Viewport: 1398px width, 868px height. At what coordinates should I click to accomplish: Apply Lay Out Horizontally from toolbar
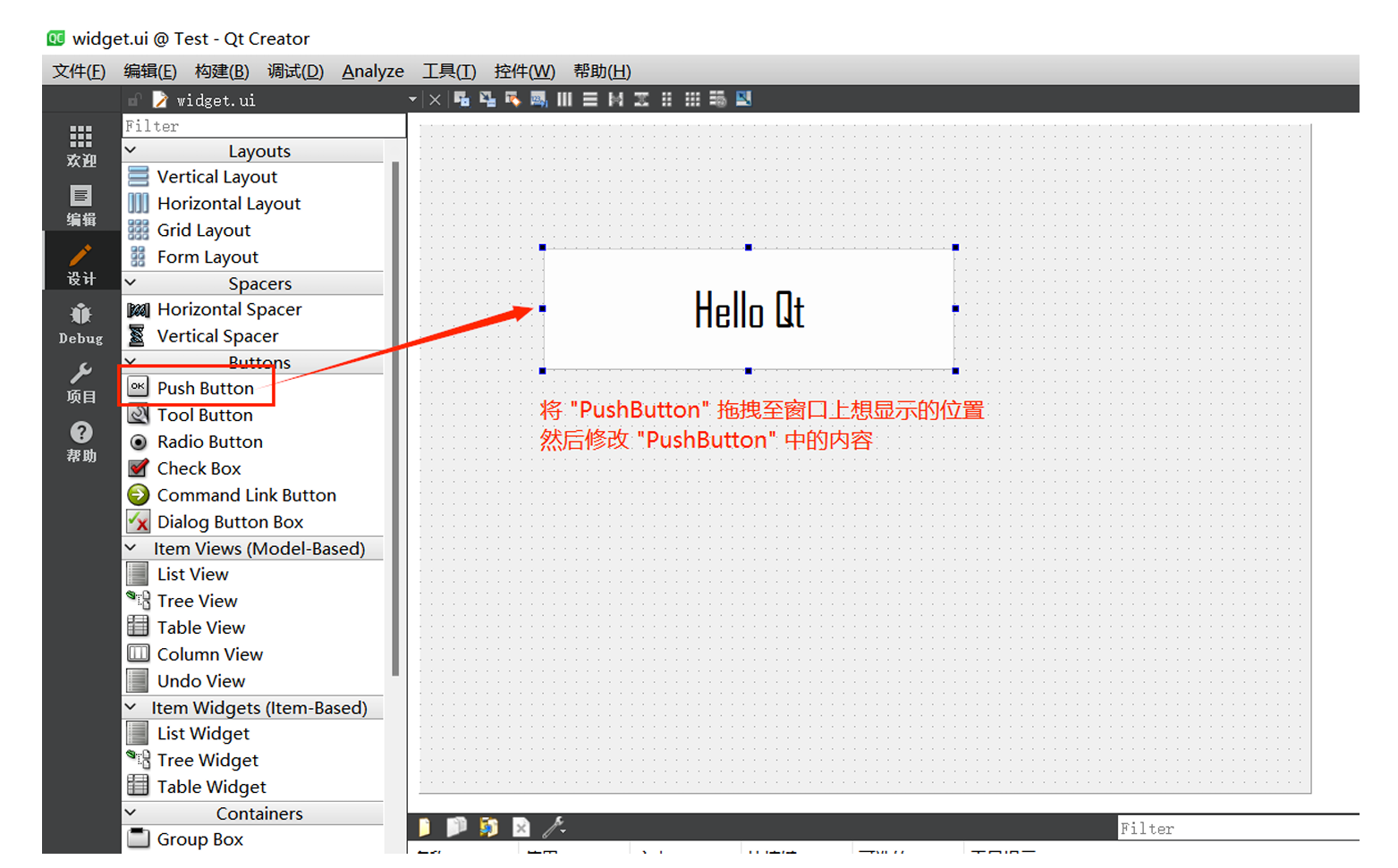[x=564, y=99]
